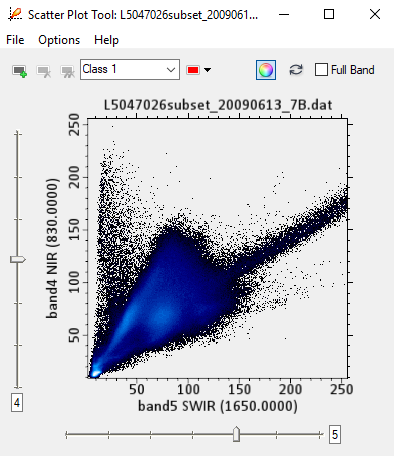Click the Scatter Plot Tool title icon
394x456 pixels.
15,14
